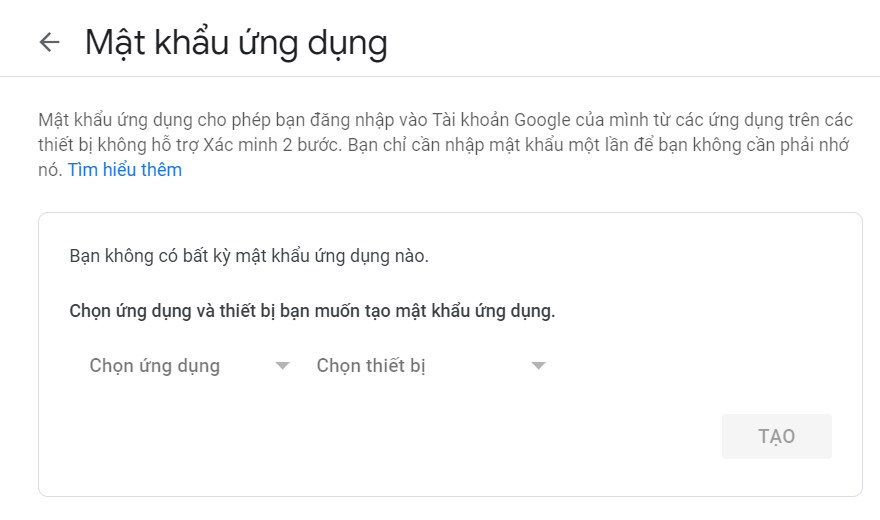Click the bold "Chọn ứng dụng và thiết bị" instruction
Image resolution: width=880 pixels, height=520 pixels.
pos(312,311)
